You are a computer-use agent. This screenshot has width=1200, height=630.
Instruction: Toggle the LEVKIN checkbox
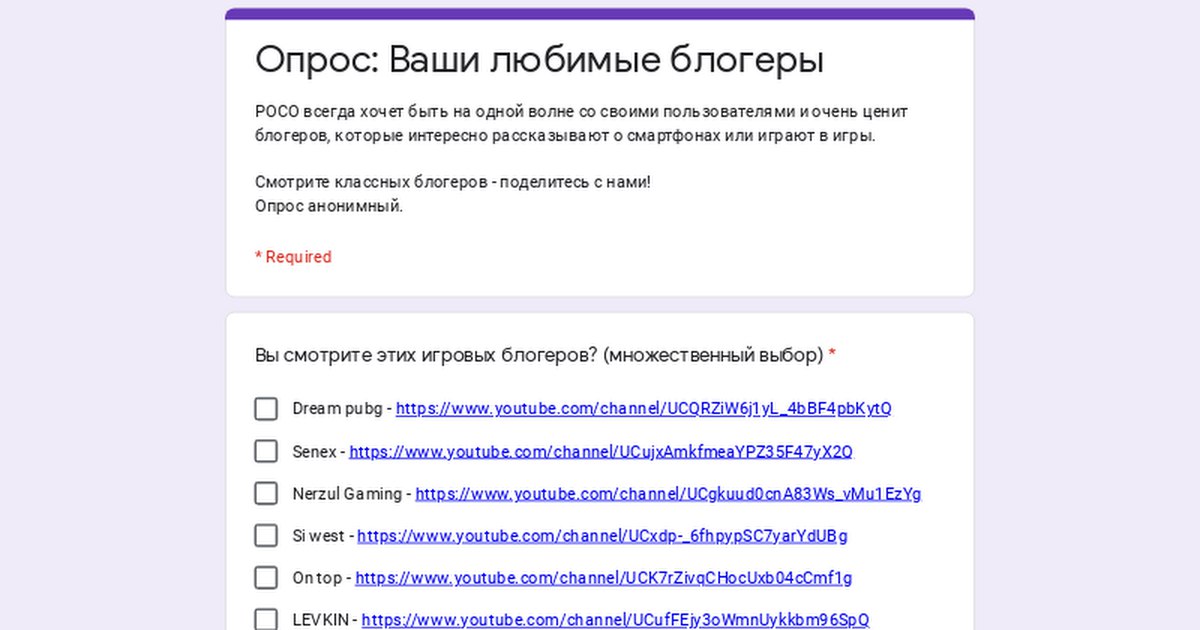266,620
